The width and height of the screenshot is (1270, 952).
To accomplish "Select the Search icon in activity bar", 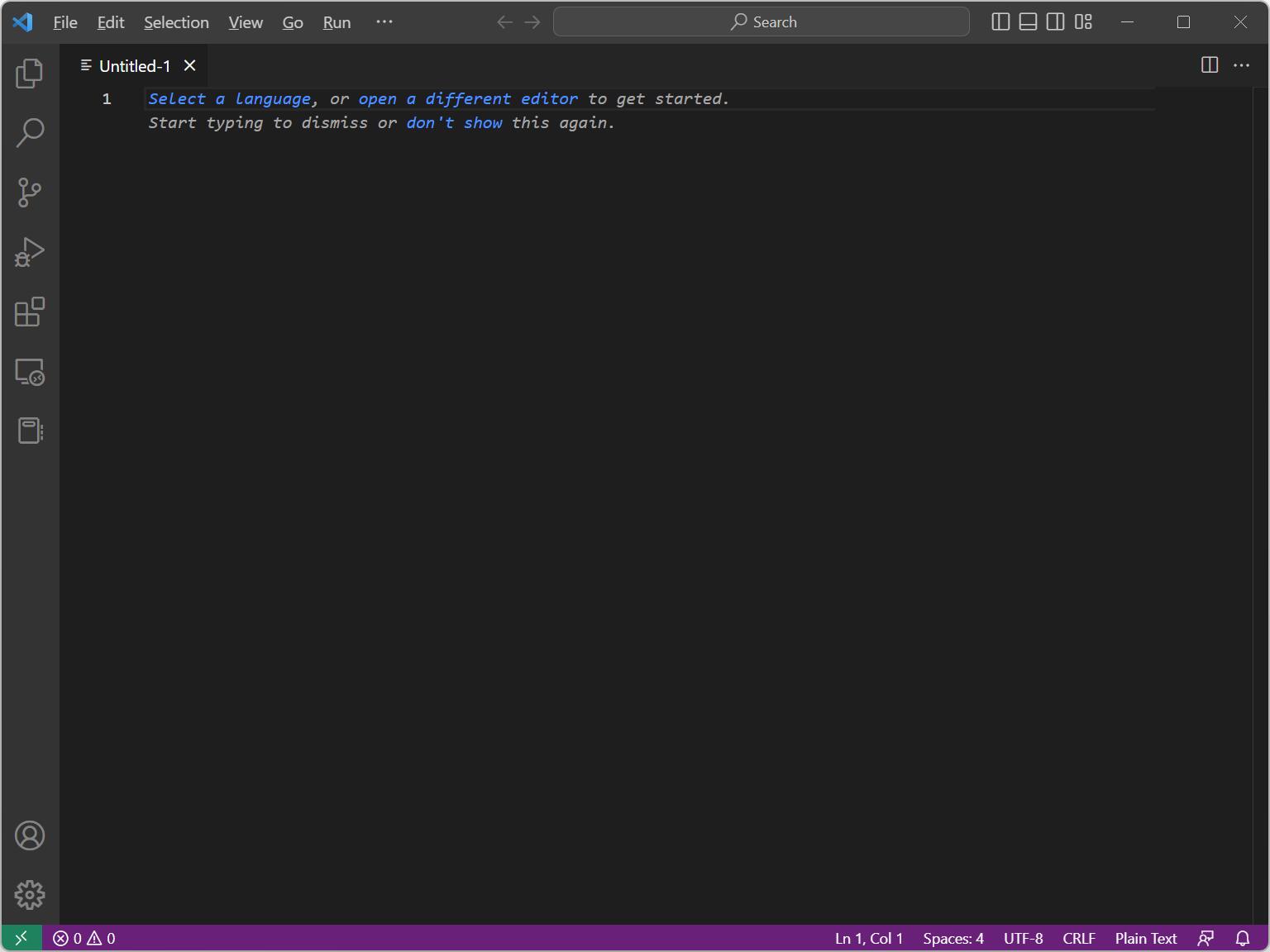I will pos(30,132).
